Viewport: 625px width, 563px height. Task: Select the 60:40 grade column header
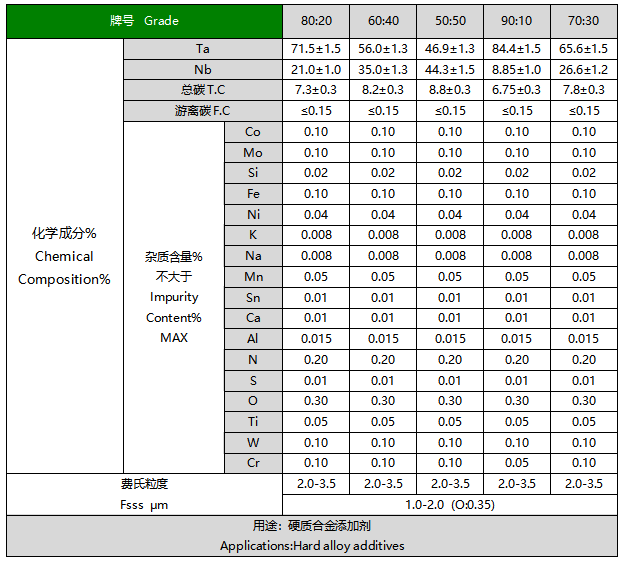[383, 21]
